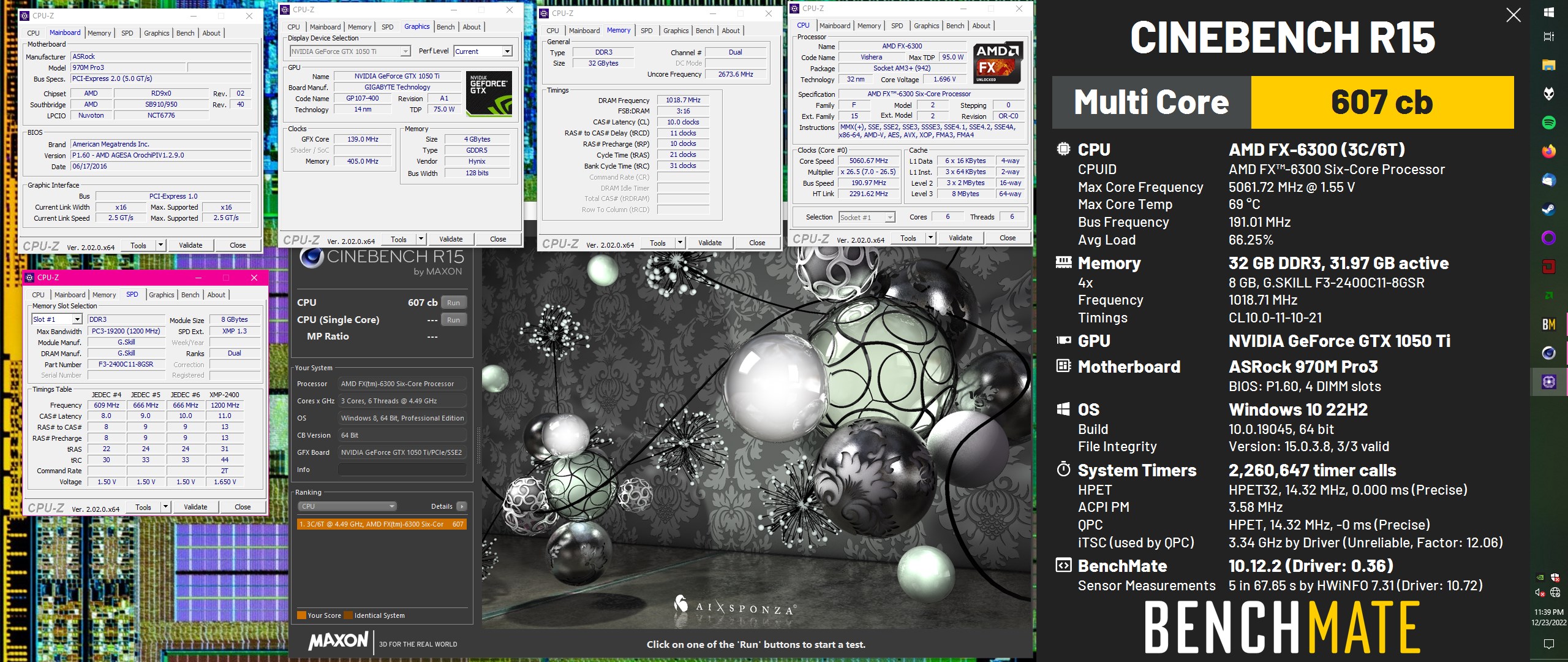Open the network status tray icon
This screenshot has height=662, width=1568.
pyautogui.click(x=1555, y=592)
